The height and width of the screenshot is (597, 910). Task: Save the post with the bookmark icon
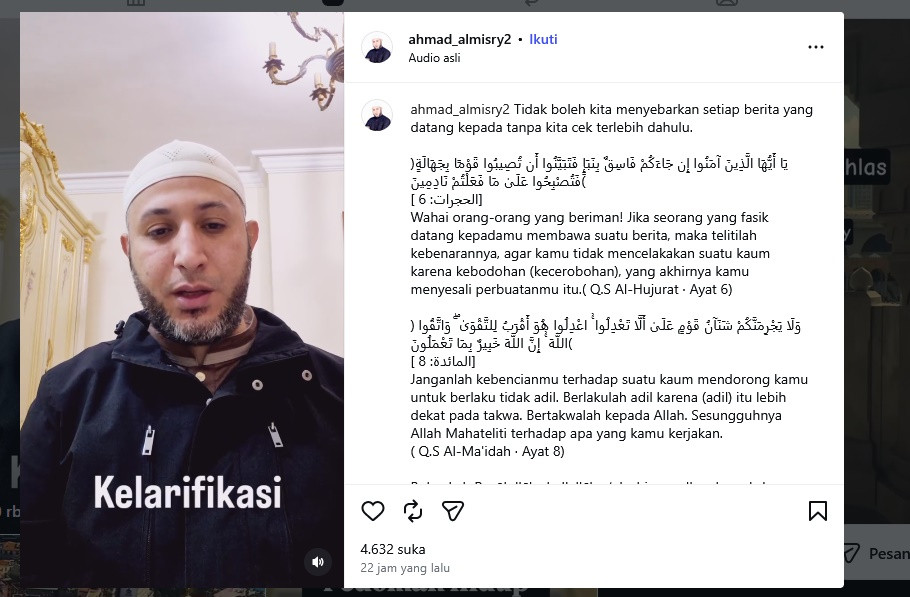coord(818,511)
